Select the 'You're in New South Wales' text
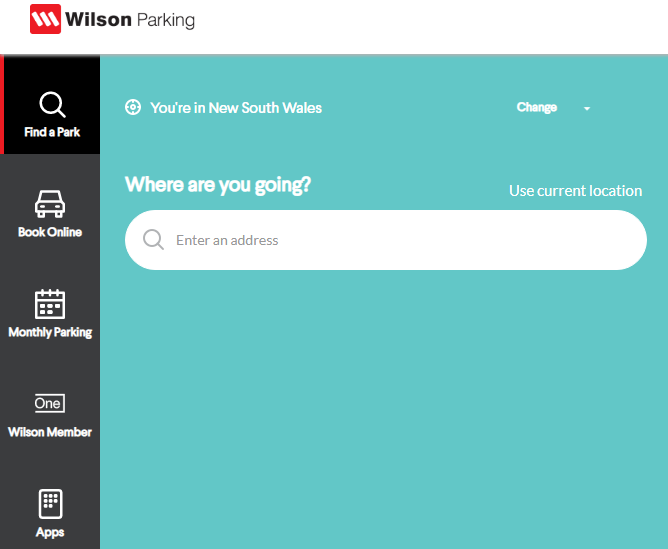The height and width of the screenshot is (549, 668). pos(236,108)
